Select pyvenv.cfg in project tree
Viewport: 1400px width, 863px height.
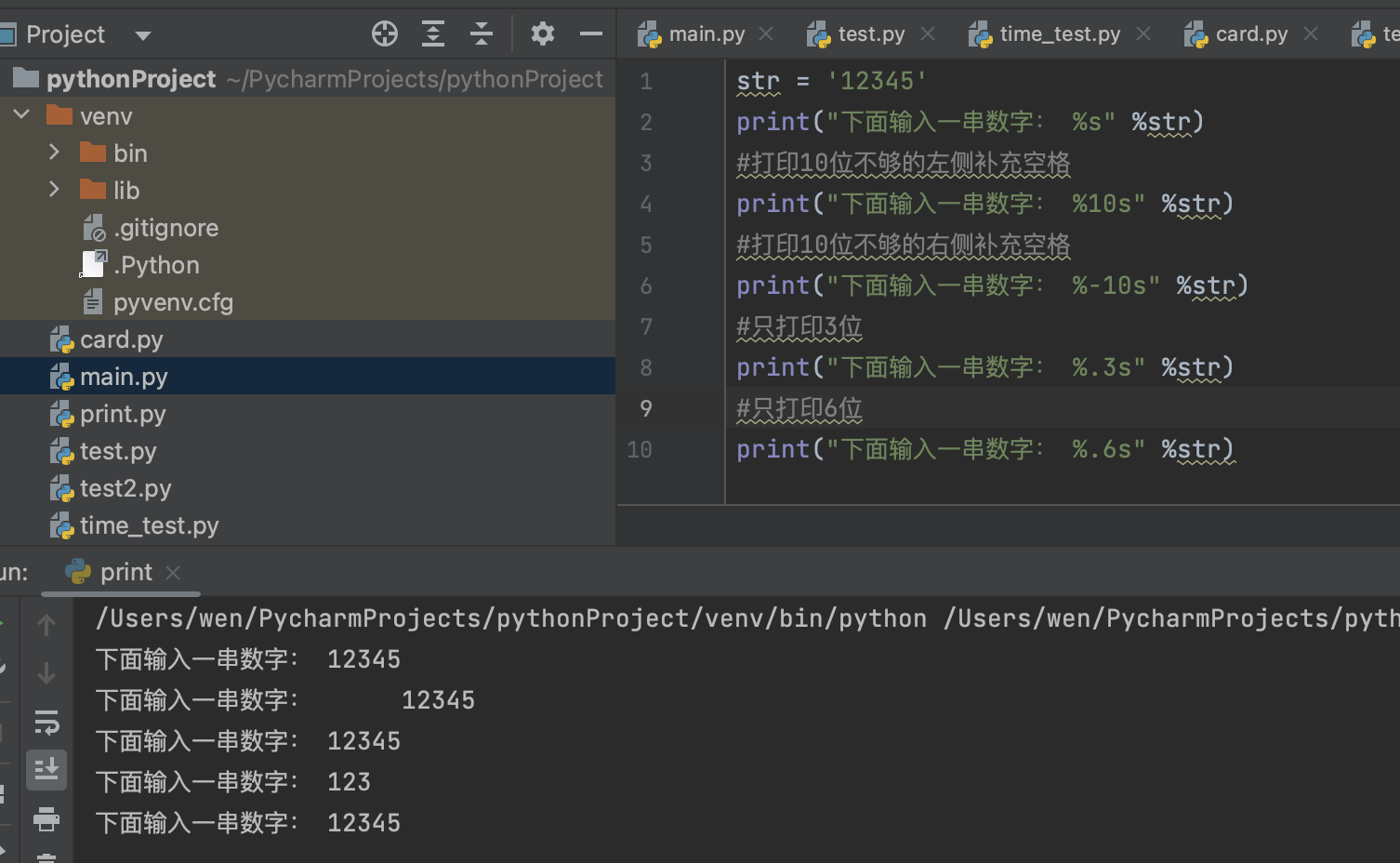click(308, 302)
